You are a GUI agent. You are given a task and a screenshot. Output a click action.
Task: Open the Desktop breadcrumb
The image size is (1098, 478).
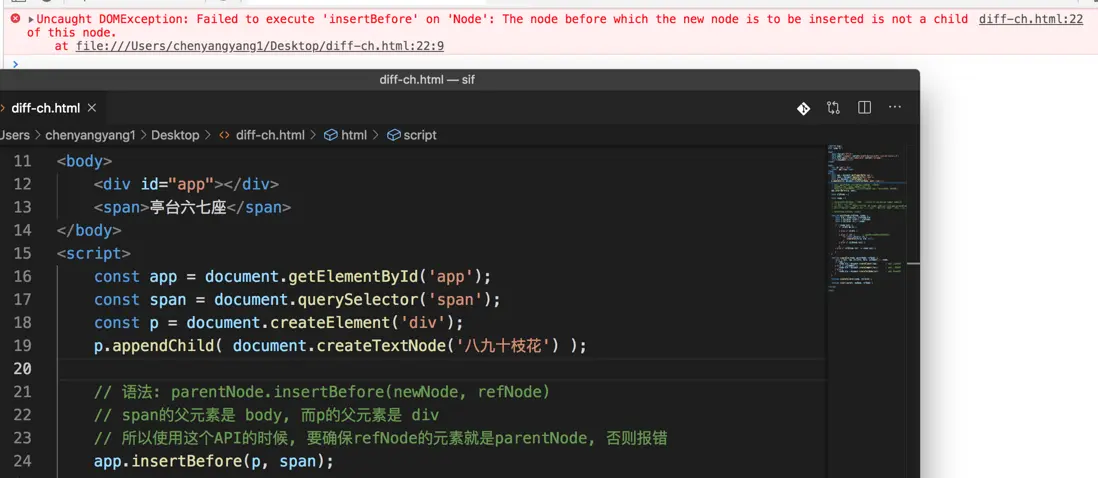[175, 135]
